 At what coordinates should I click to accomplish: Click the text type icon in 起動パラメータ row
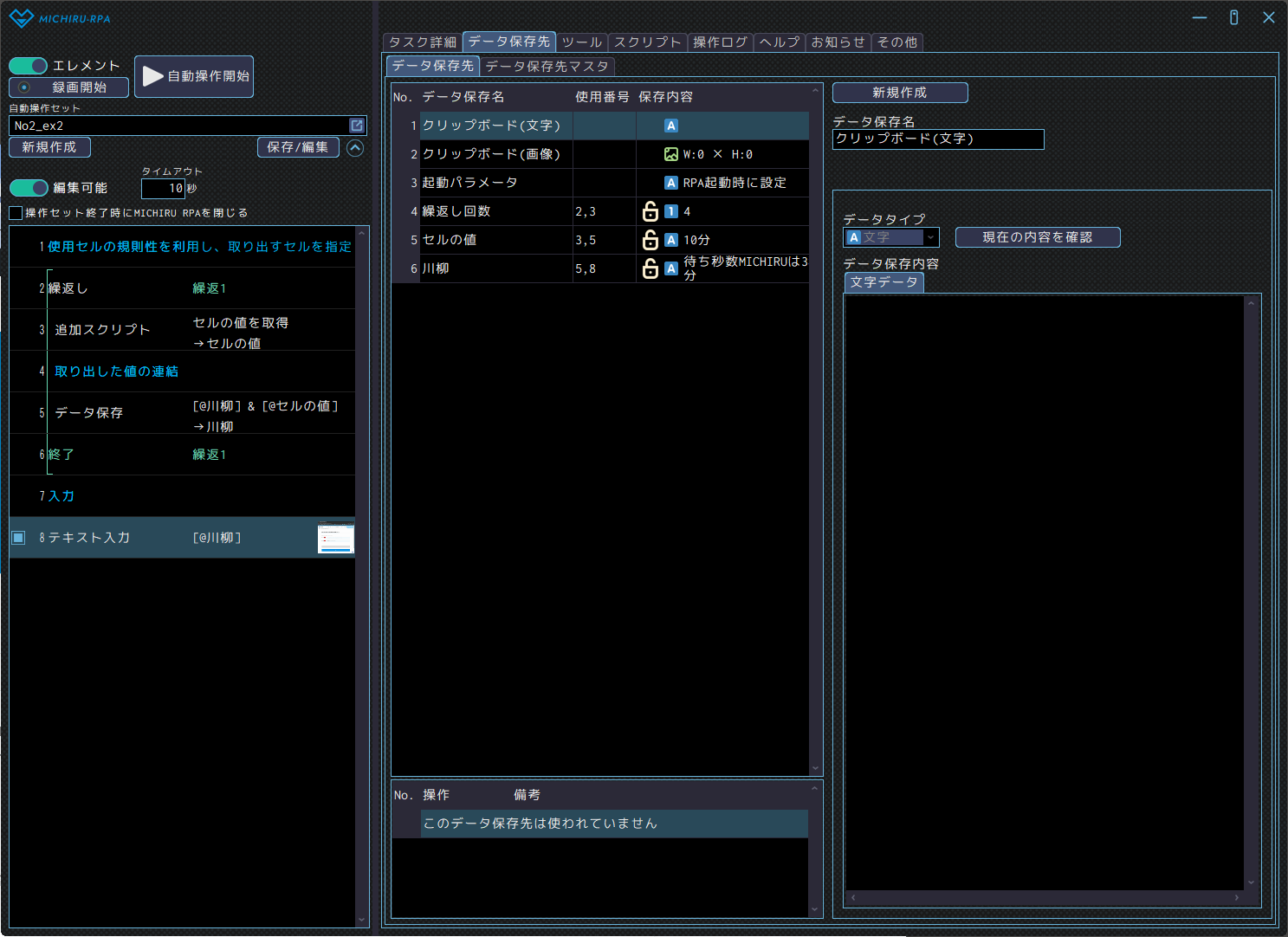[670, 183]
